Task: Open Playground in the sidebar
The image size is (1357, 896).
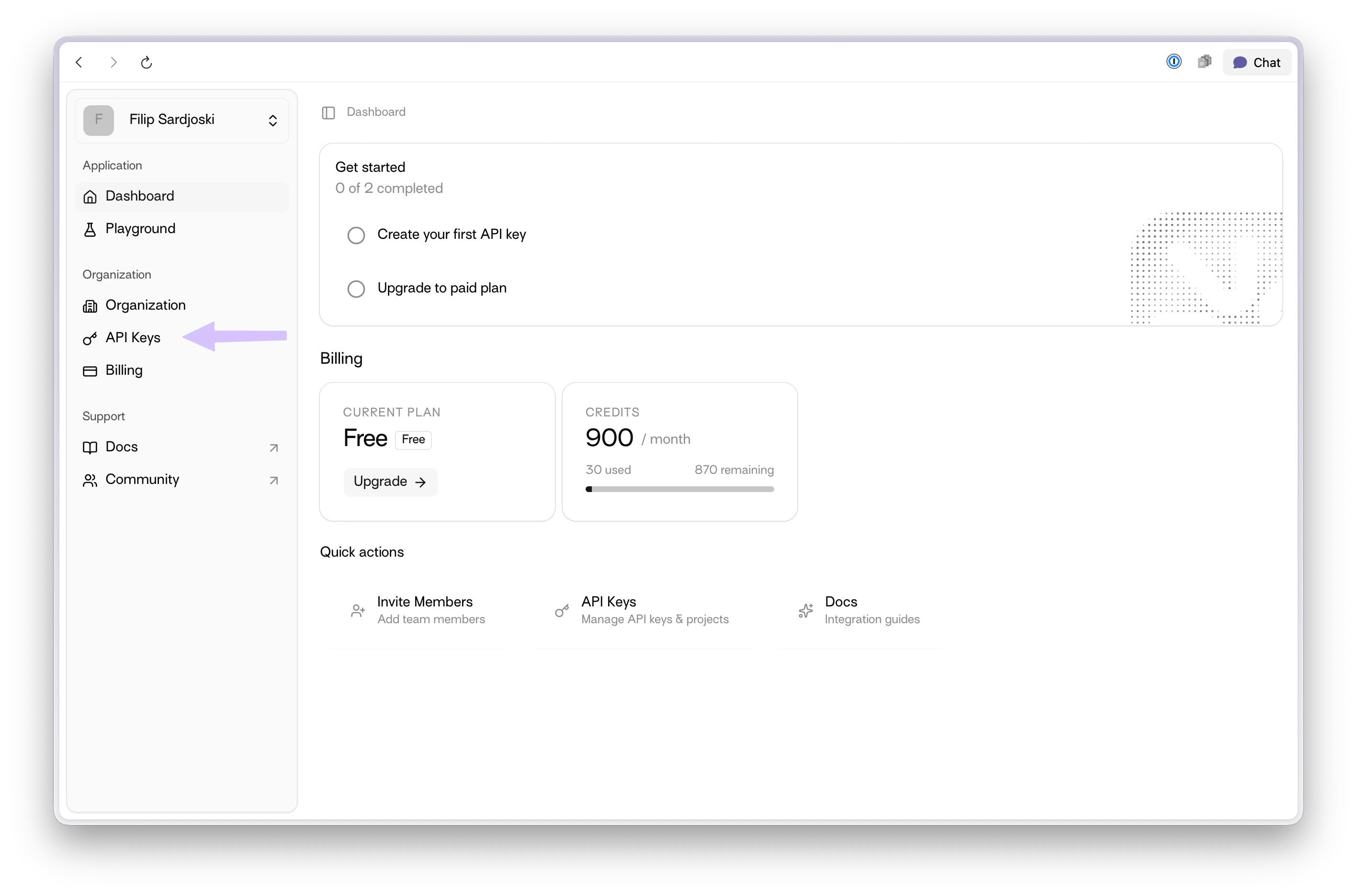Action: pos(181,229)
